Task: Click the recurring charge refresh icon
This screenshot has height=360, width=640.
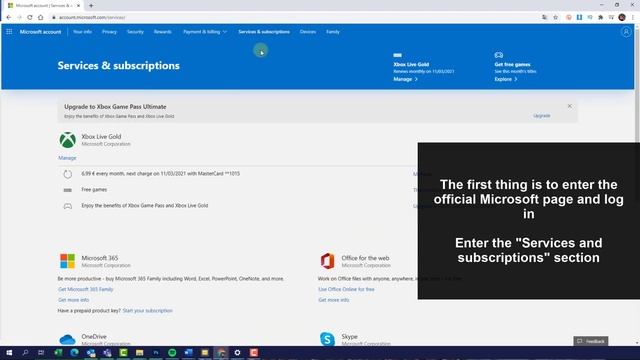Action: [68, 174]
